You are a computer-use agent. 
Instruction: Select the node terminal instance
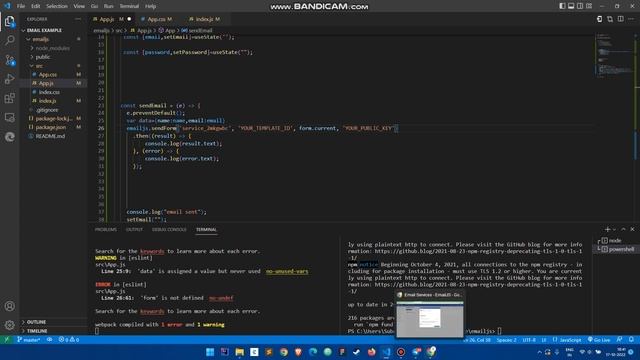[x=616, y=240]
